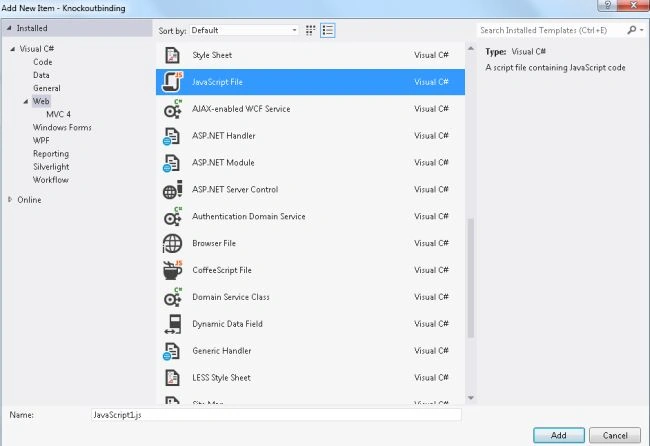This screenshot has height=446, width=650.
Task: Click the ASP.NET Server Control icon
Action: point(172,189)
